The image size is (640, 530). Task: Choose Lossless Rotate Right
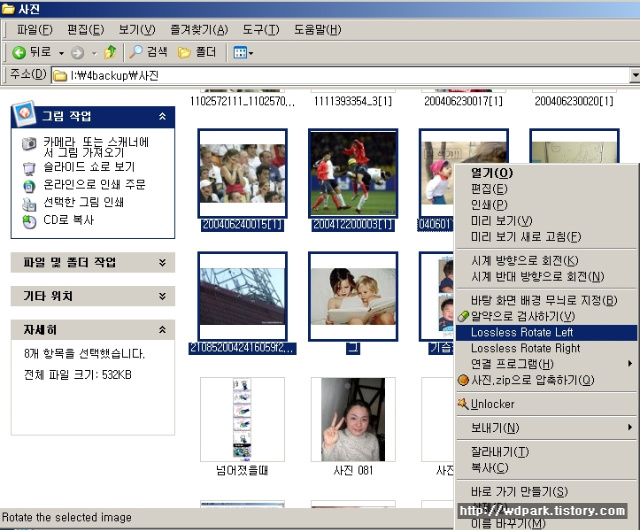point(546,348)
